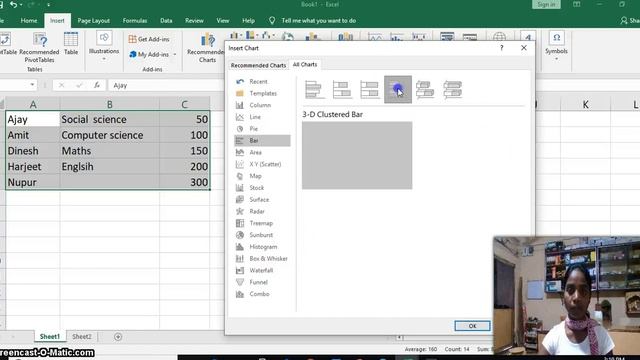Image resolution: width=640 pixels, height=360 pixels.
Task: Click the 3-D Clustered Bar preview thumbnail
Action: click(x=357, y=156)
